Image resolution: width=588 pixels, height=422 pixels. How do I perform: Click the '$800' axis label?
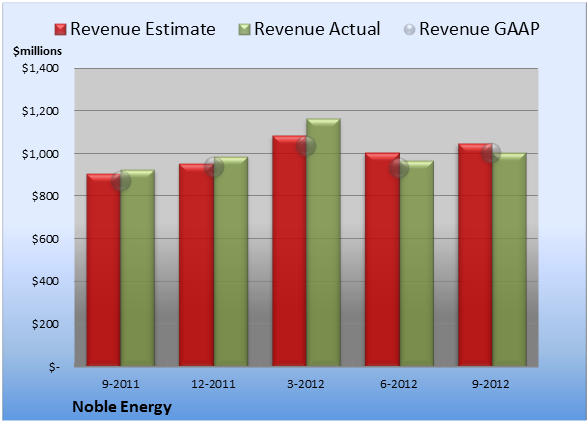(45, 196)
